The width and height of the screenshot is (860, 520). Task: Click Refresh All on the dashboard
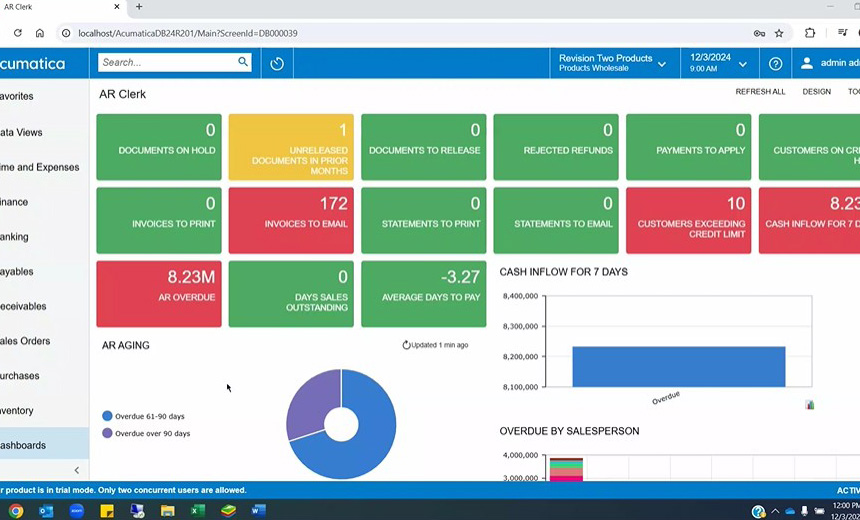pos(760,92)
